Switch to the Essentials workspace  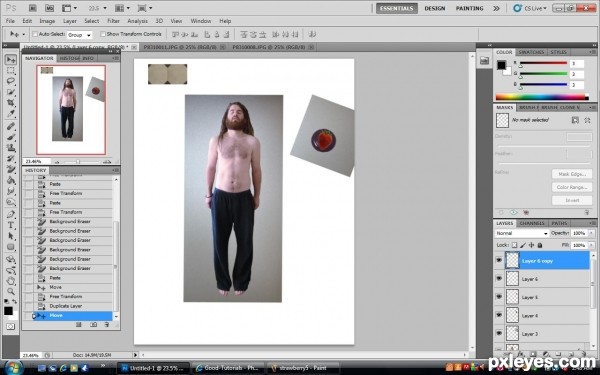point(397,8)
